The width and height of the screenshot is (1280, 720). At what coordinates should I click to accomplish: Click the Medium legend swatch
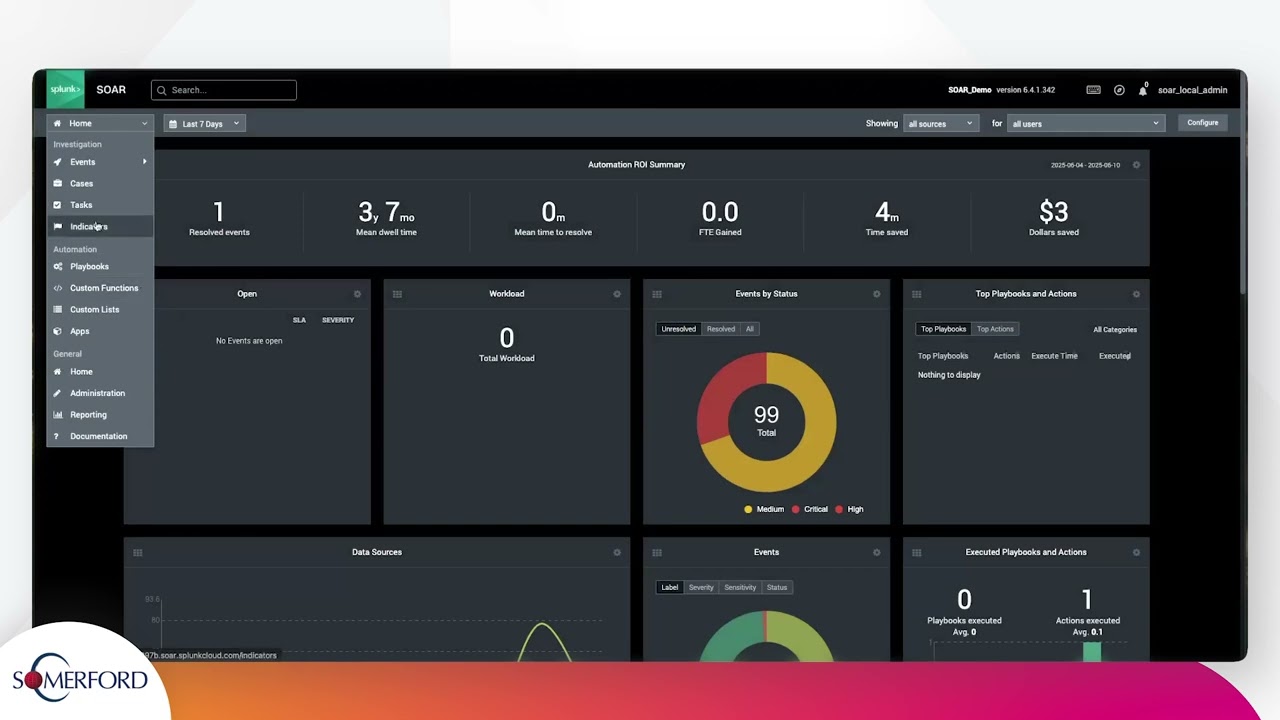pyautogui.click(x=748, y=509)
